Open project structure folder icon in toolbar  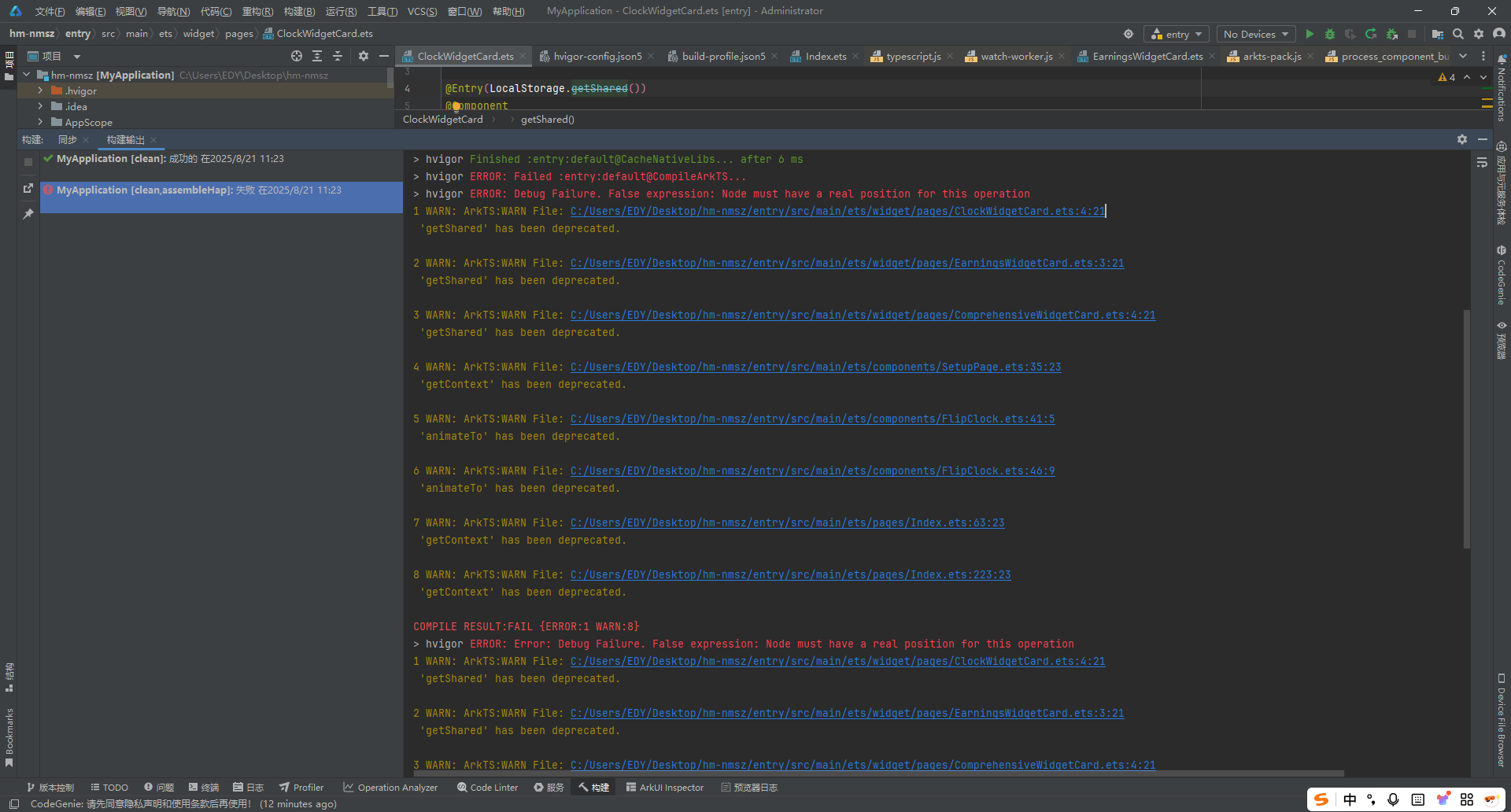click(x=1438, y=34)
